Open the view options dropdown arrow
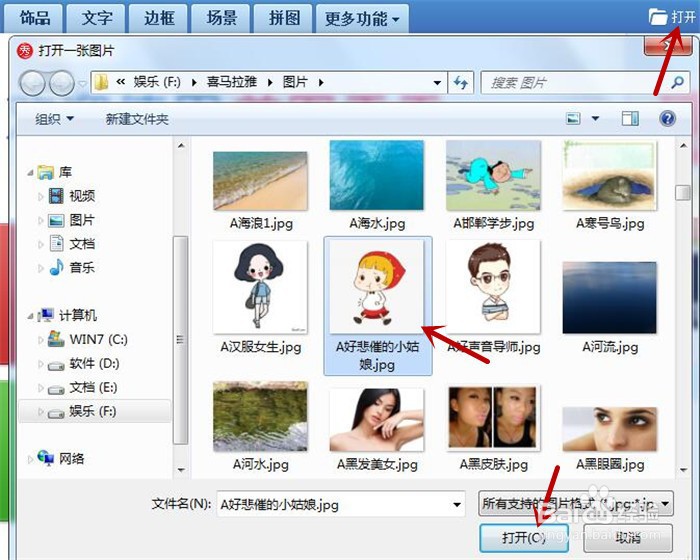 (x=595, y=118)
